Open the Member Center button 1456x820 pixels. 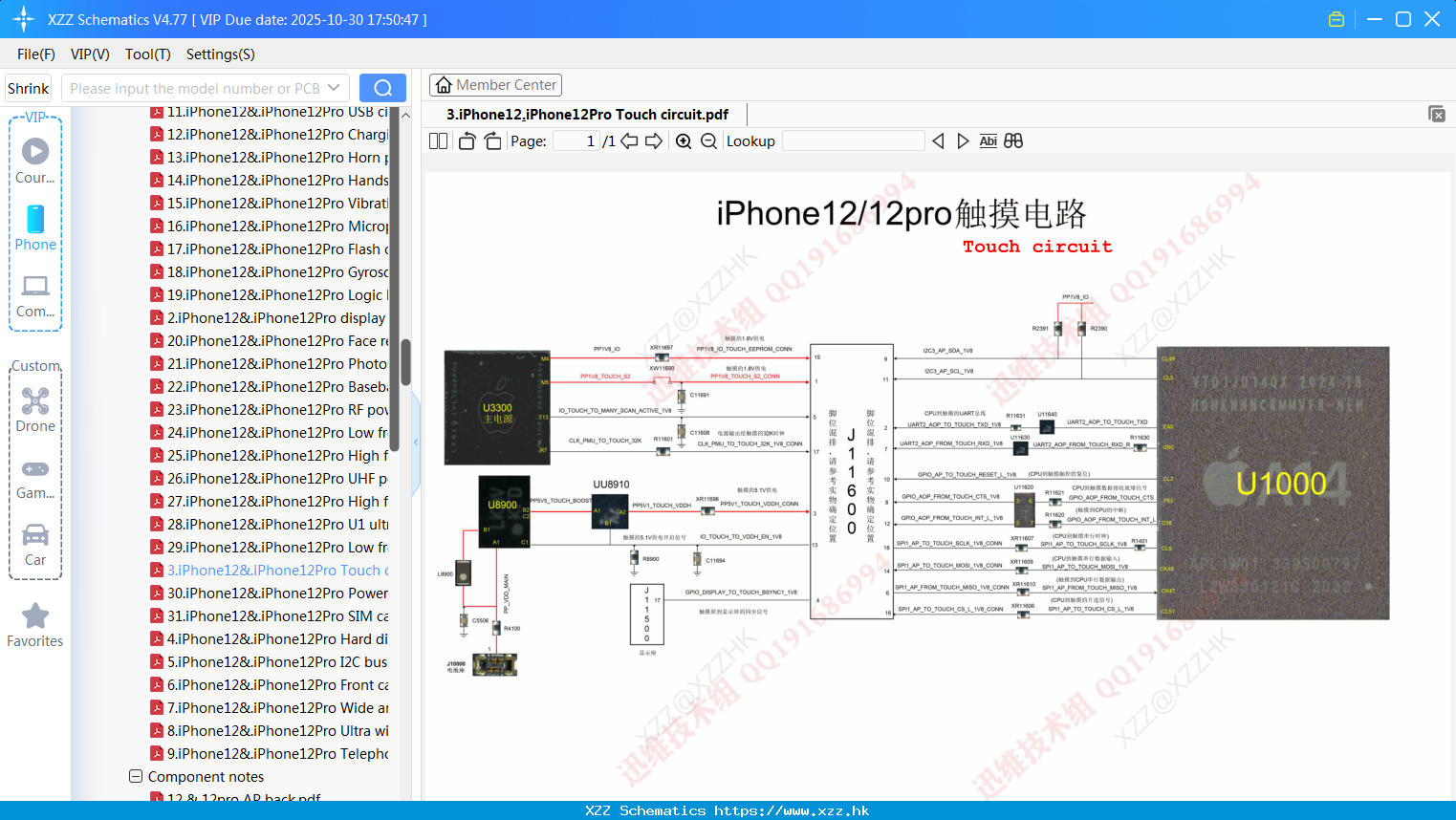495,85
